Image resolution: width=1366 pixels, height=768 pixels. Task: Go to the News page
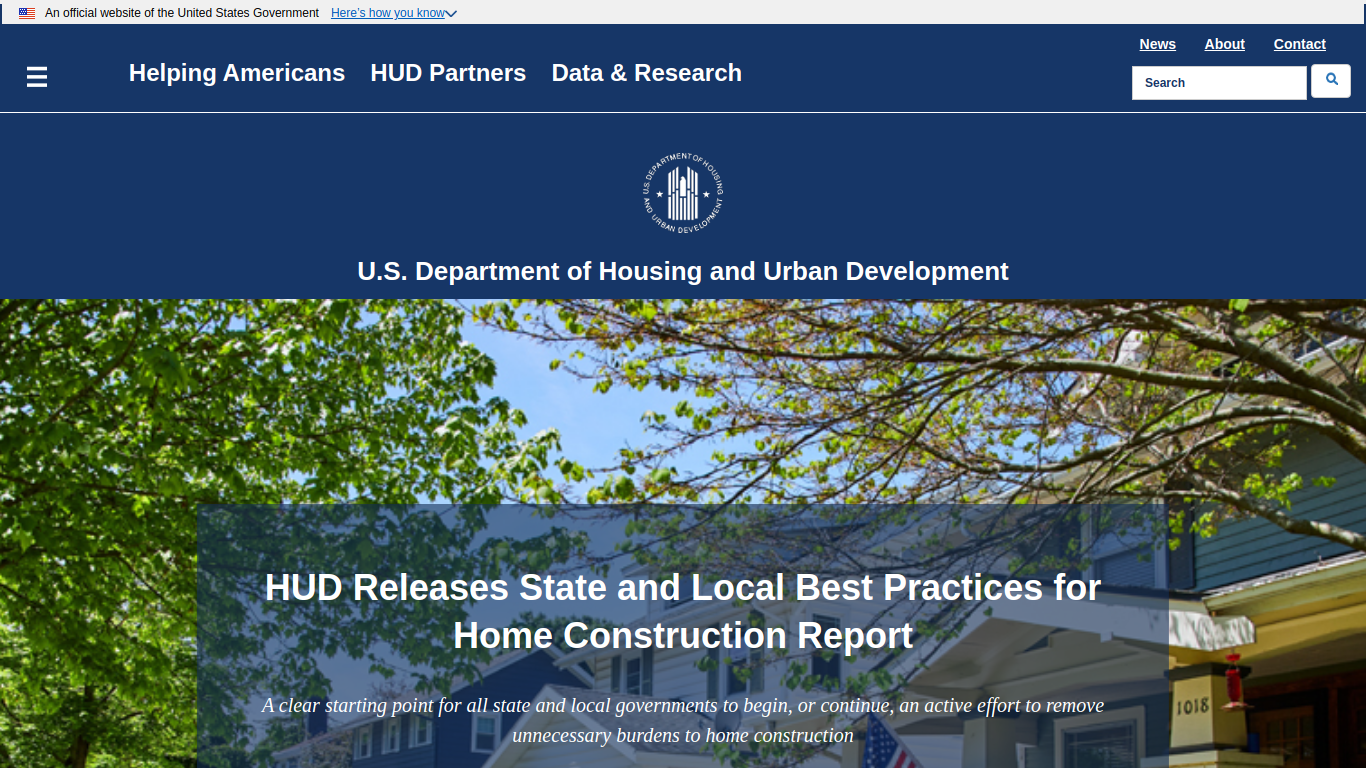1158,44
